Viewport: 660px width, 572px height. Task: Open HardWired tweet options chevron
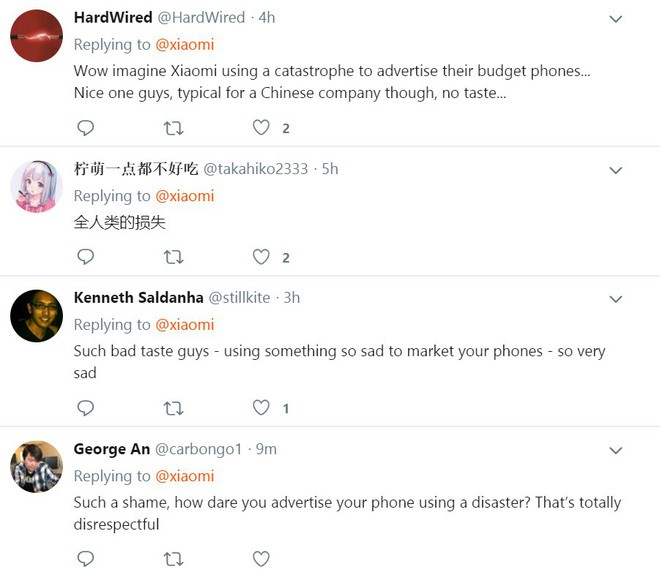616,19
